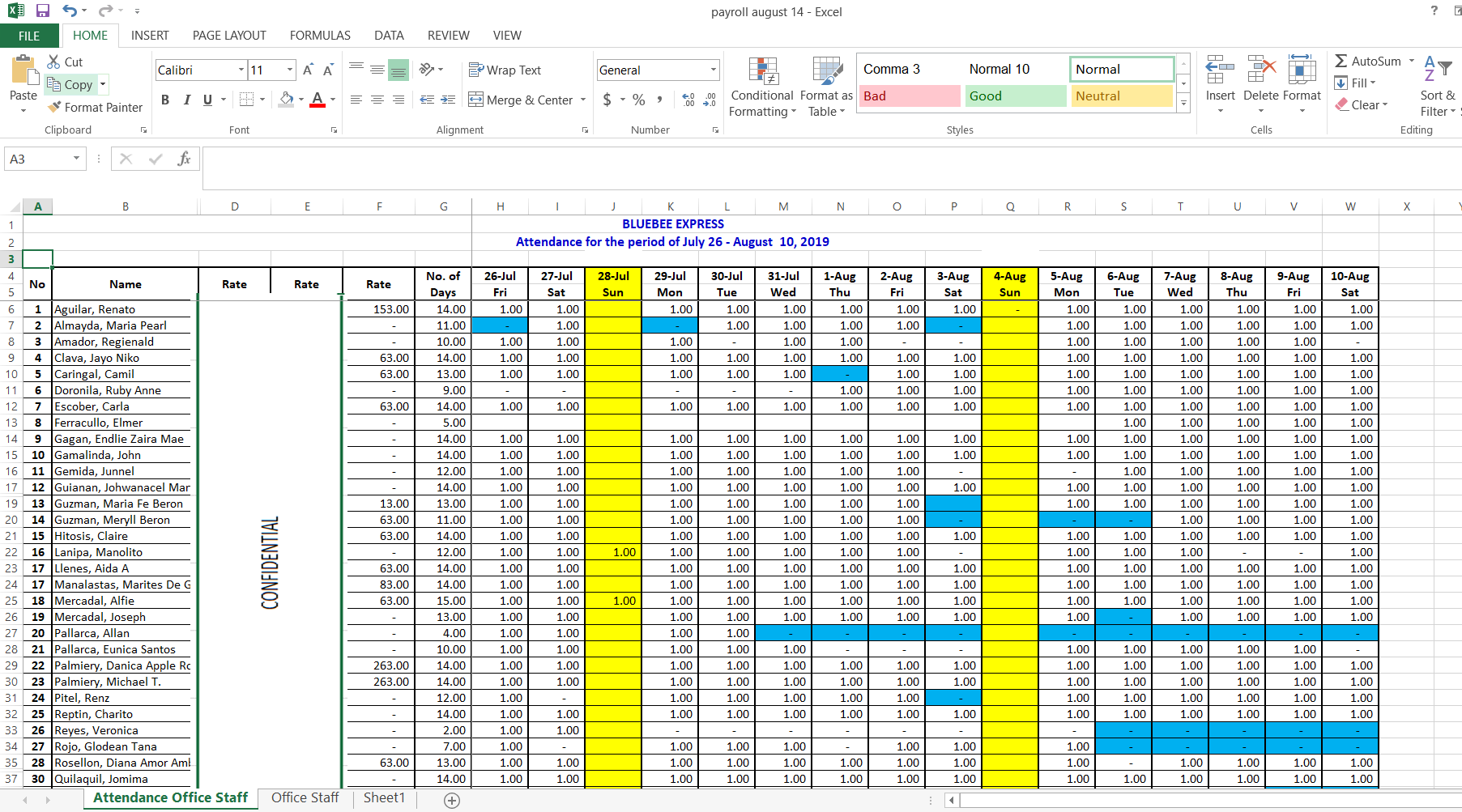Increase the font size
Image resolution: width=1462 pixels, height=812 pixels.
[x=308, y=70]
